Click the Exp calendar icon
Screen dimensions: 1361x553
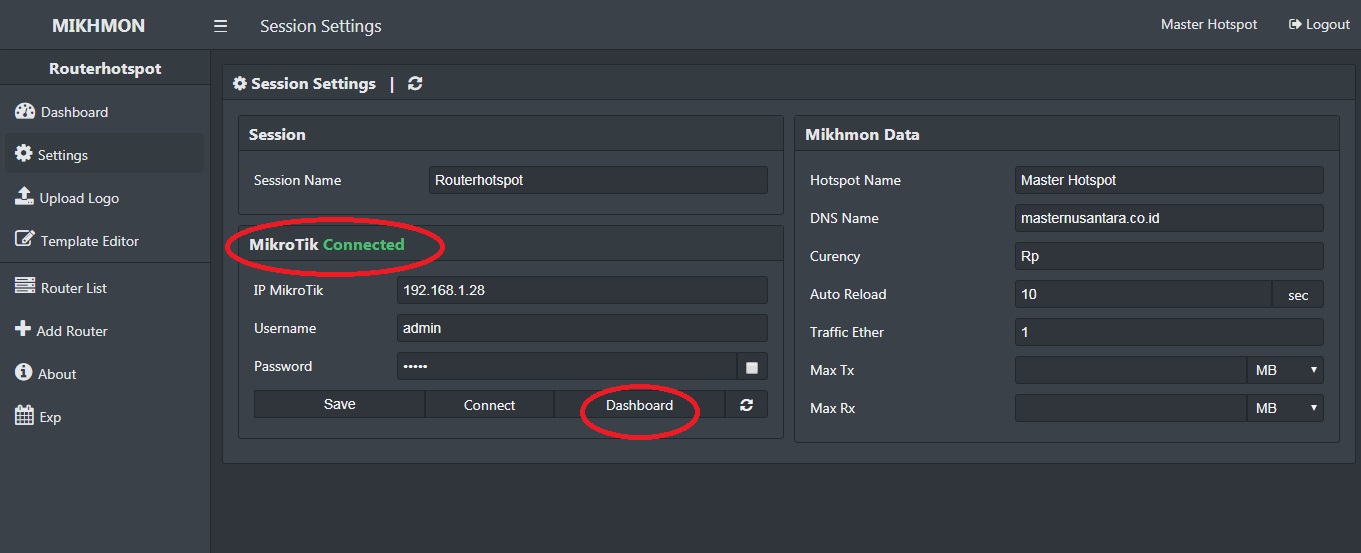pos(24,416)
